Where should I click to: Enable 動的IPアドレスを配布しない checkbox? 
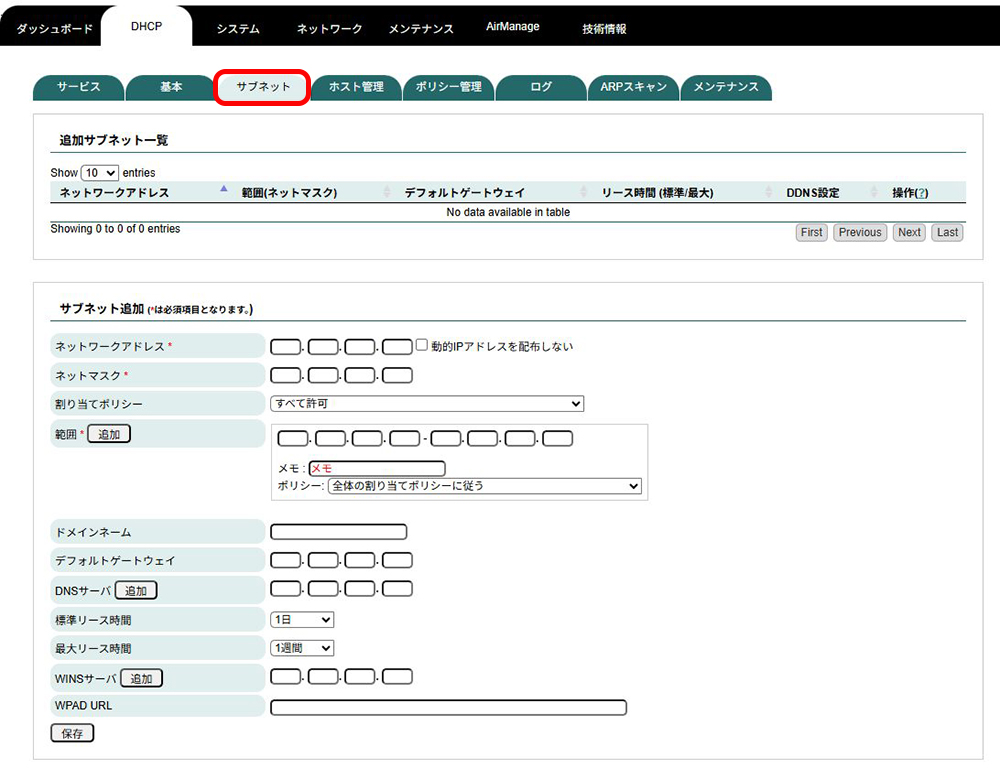[x=421, y=345]
